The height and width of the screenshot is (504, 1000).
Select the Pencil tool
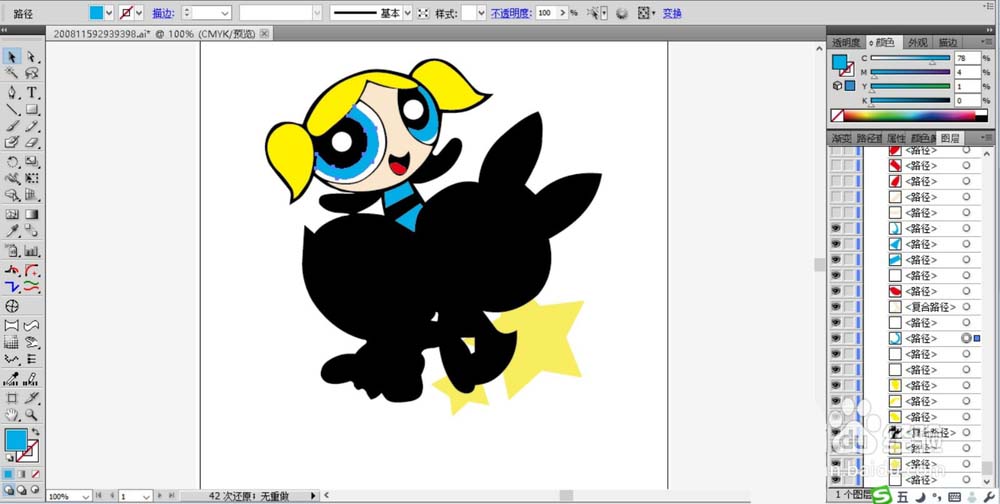pos(31,126)
